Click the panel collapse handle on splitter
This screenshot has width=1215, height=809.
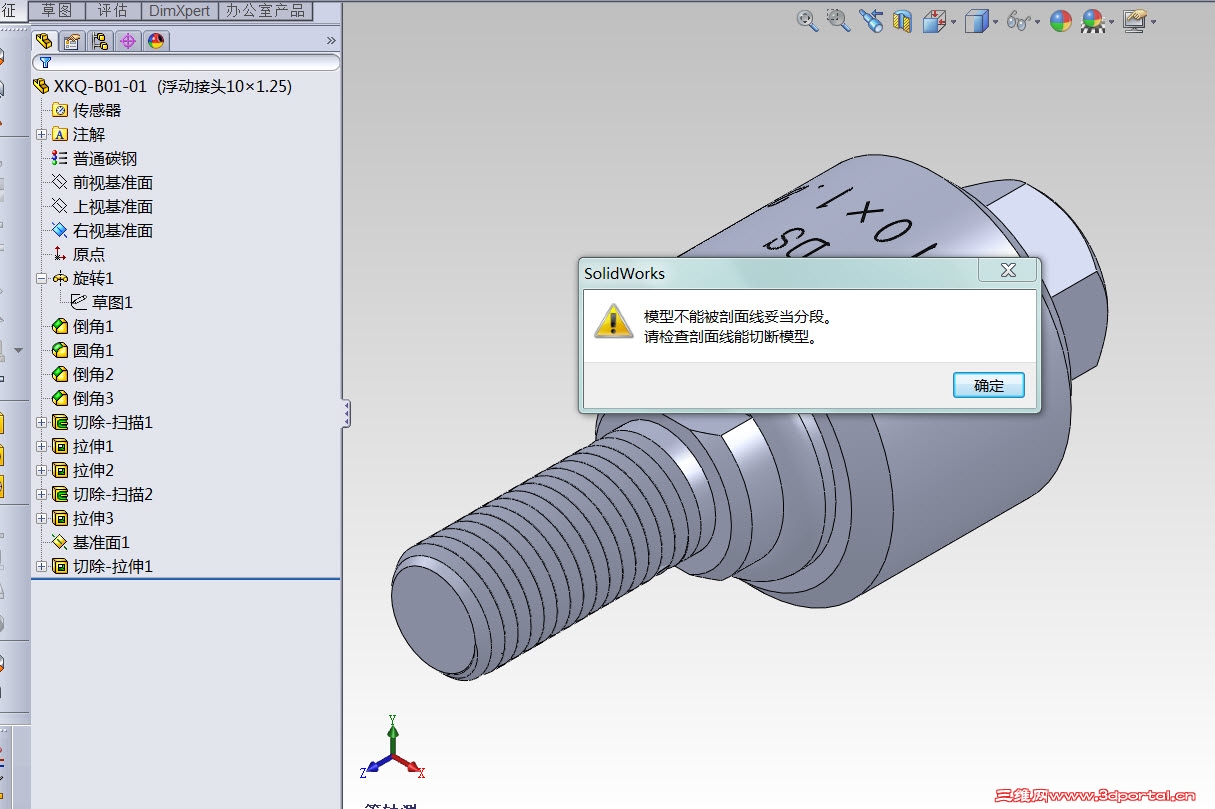(x=346, y=414)
